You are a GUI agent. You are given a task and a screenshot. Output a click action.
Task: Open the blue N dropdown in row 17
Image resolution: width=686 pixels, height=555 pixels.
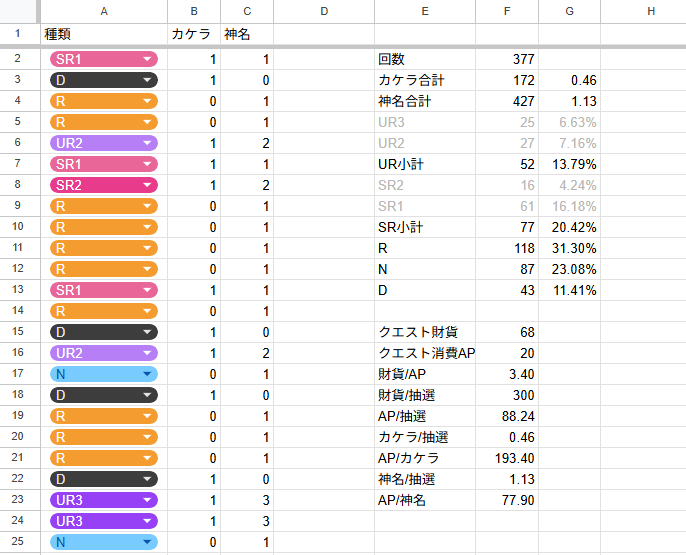point(148,374)
